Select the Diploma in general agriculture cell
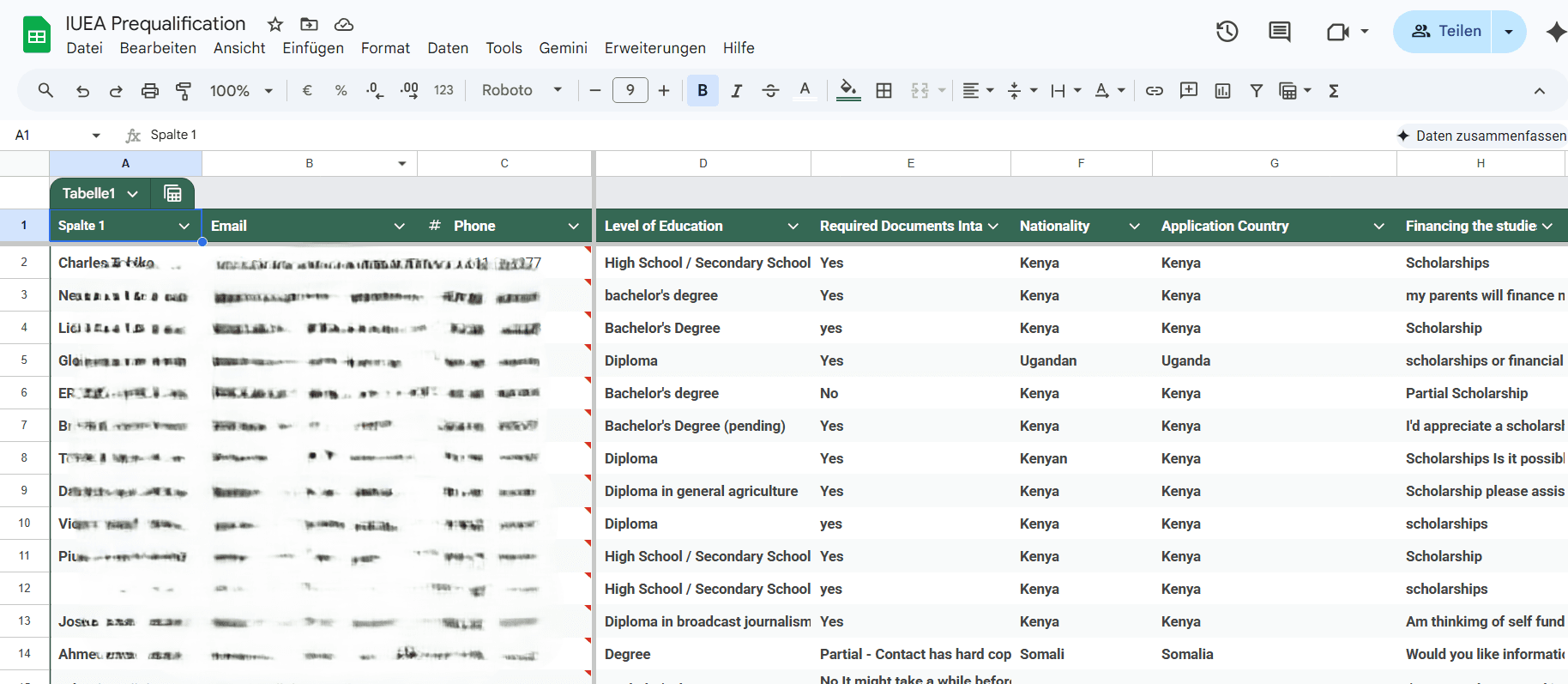 coord(703,491)
